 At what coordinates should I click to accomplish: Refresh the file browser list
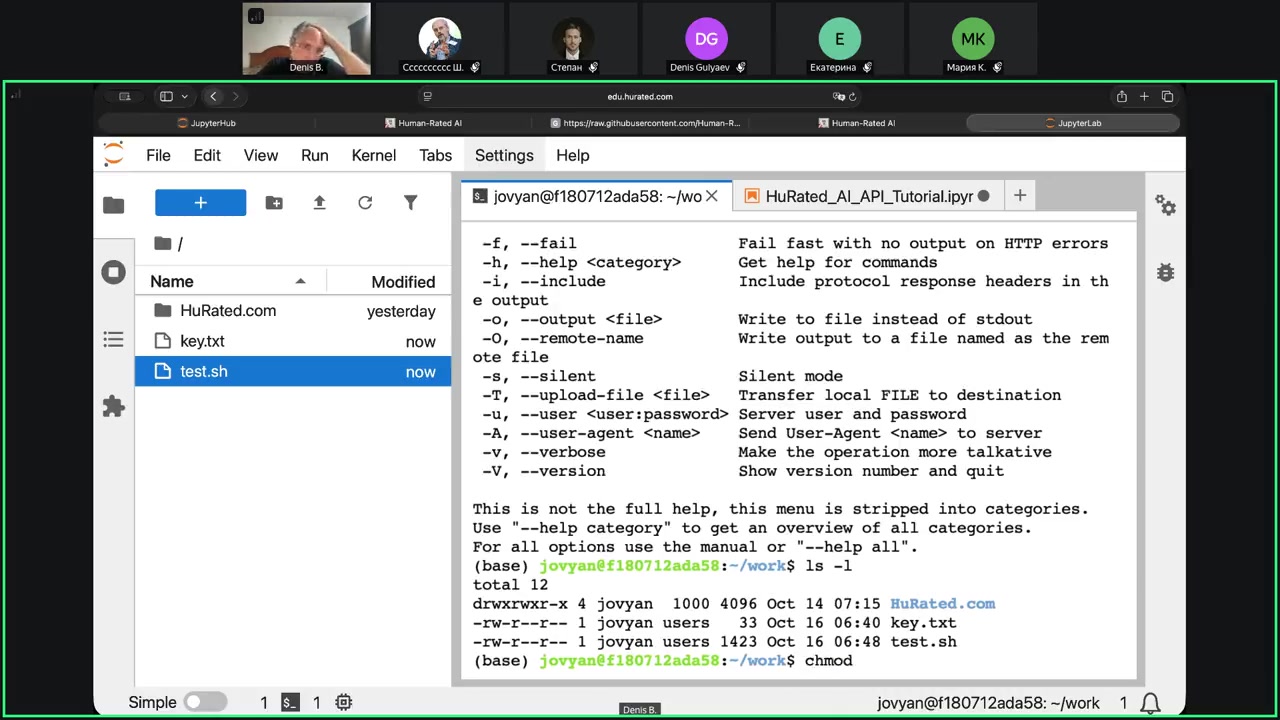click(x=365, y=203)
